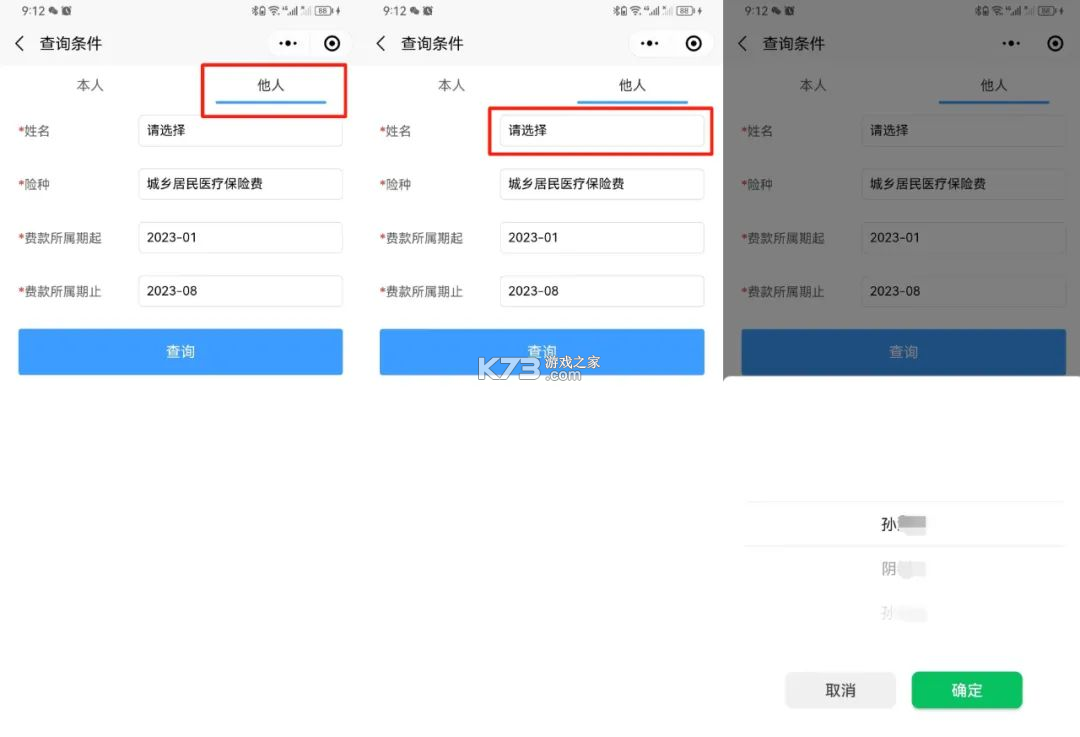Select 孙 from the name picker list
1080x737 pixels.
(x=901, y=523)
